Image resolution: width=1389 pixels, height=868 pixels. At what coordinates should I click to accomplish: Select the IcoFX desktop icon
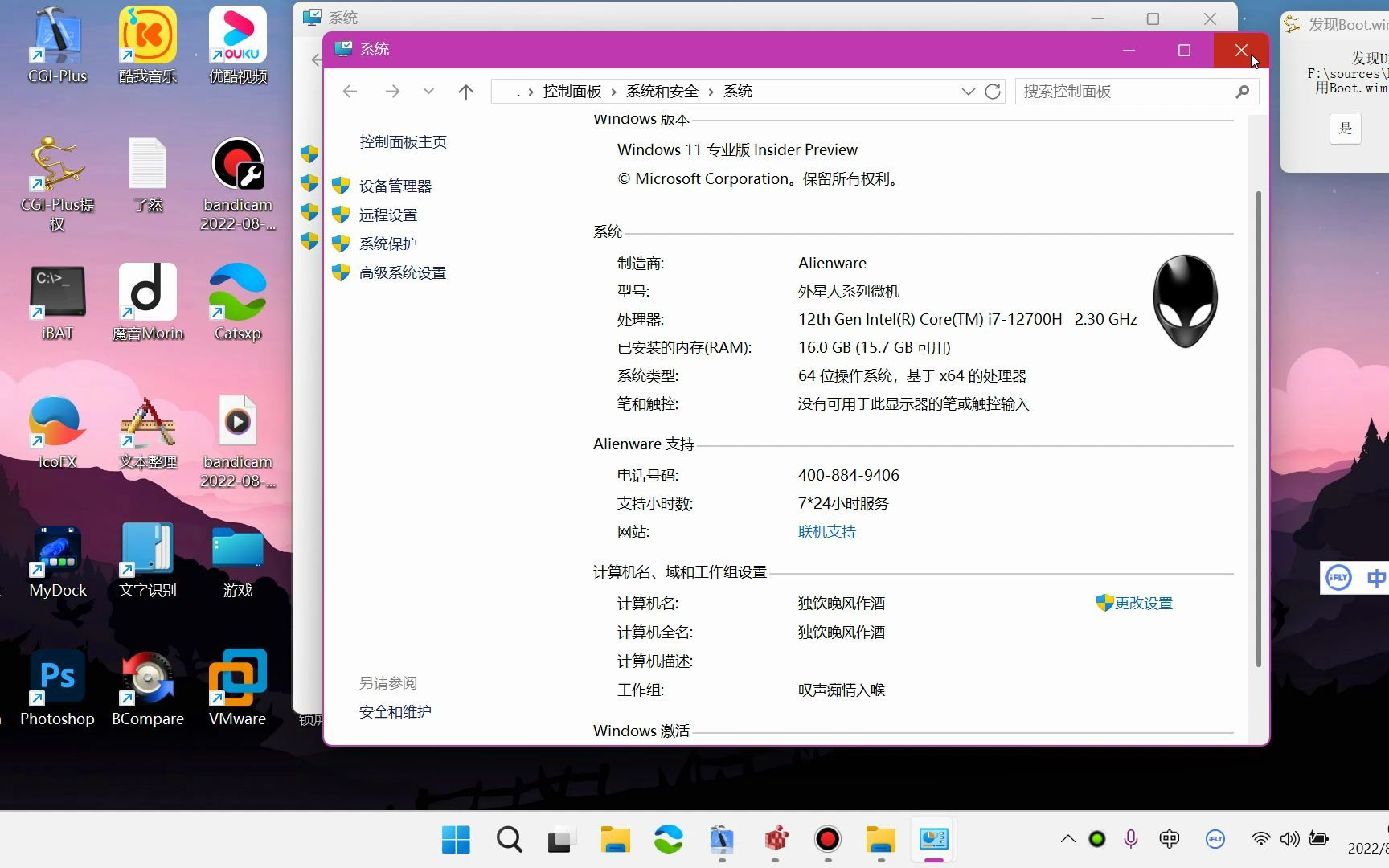click(x=57, y=431)
